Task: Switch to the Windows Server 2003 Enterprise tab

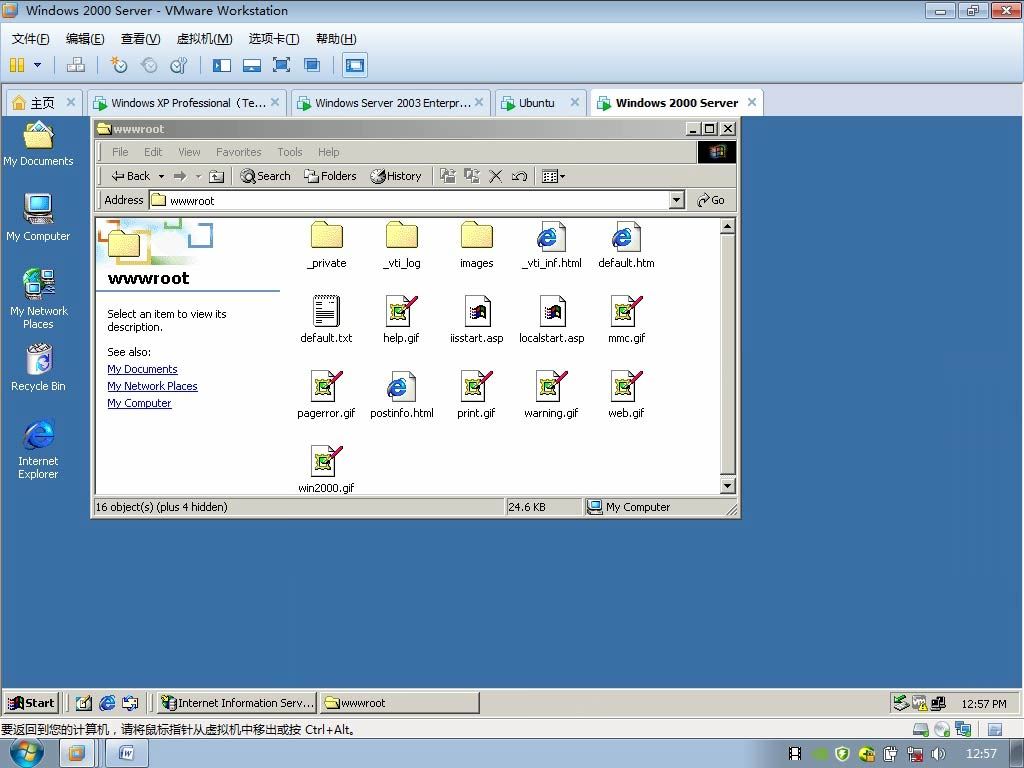Action: pos(391,103)
